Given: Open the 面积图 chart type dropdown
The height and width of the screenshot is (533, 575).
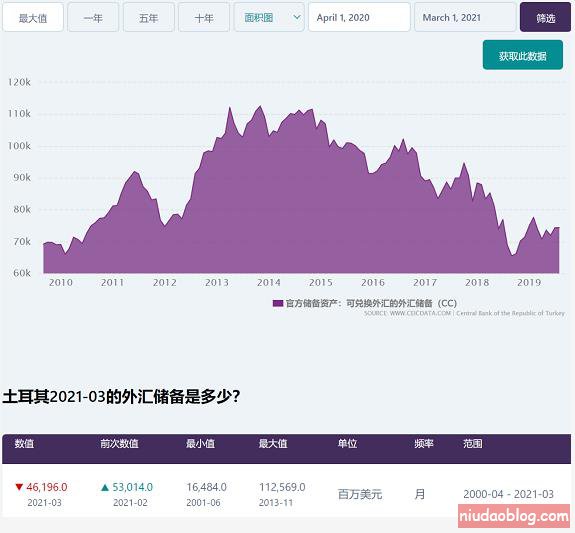Looking at the screenshot, I should (x=269, y=17).
